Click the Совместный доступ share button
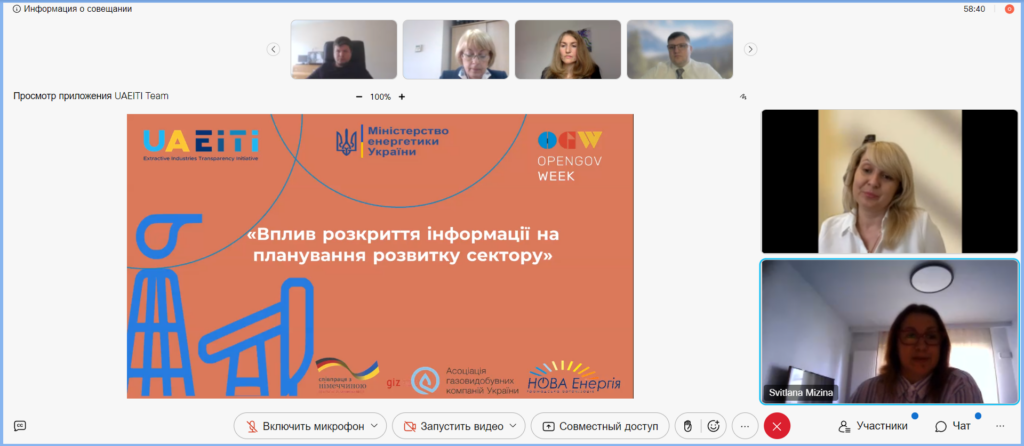 600,426
